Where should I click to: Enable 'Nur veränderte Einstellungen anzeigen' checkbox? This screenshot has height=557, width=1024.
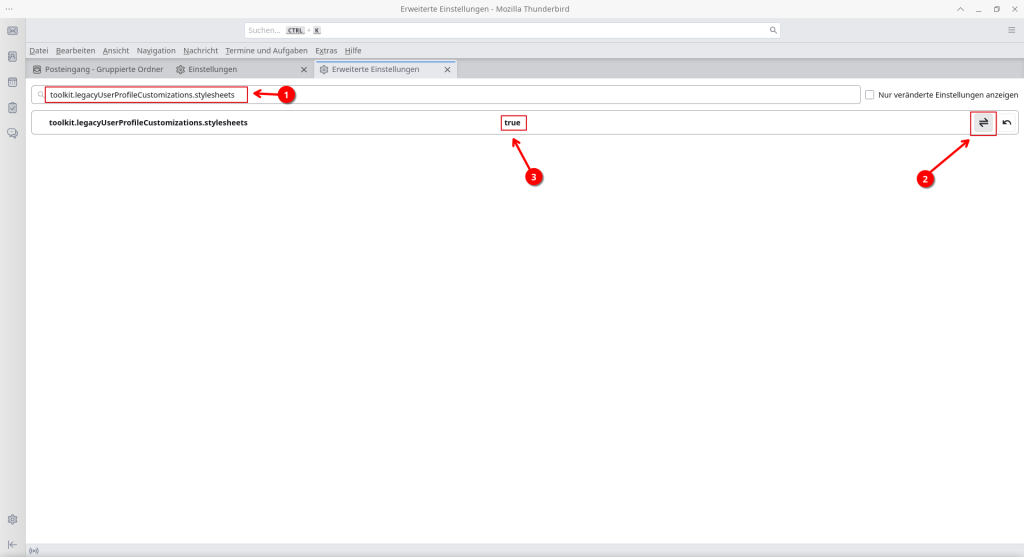870,95
